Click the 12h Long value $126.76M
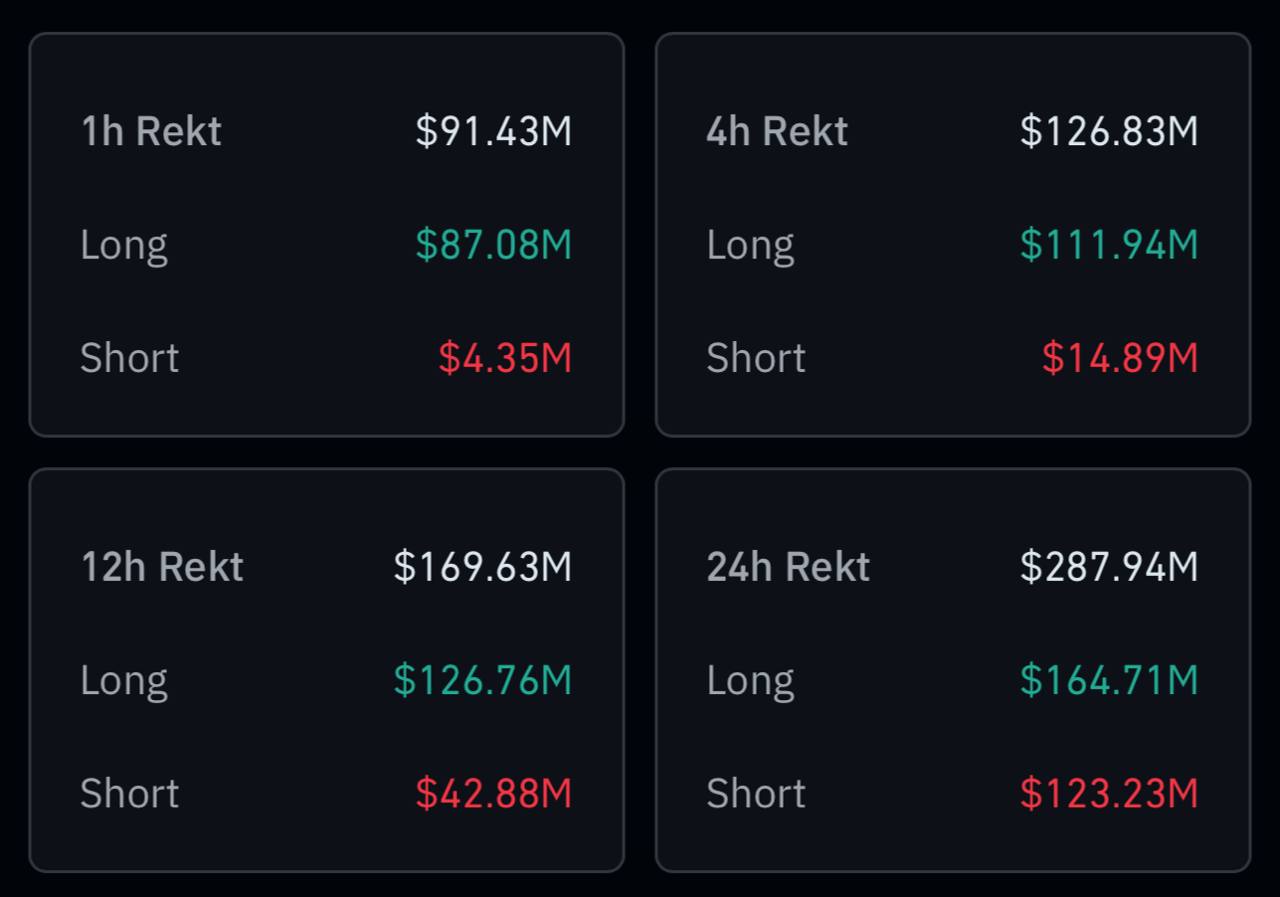This screenshot has height=897, width=1280. pos(482,680)
